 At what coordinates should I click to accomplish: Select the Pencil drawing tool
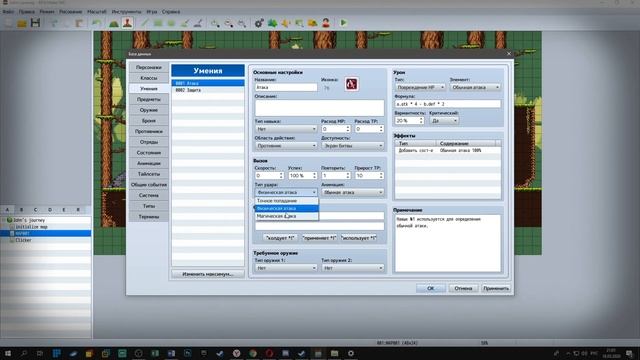[x=144, y=23]
